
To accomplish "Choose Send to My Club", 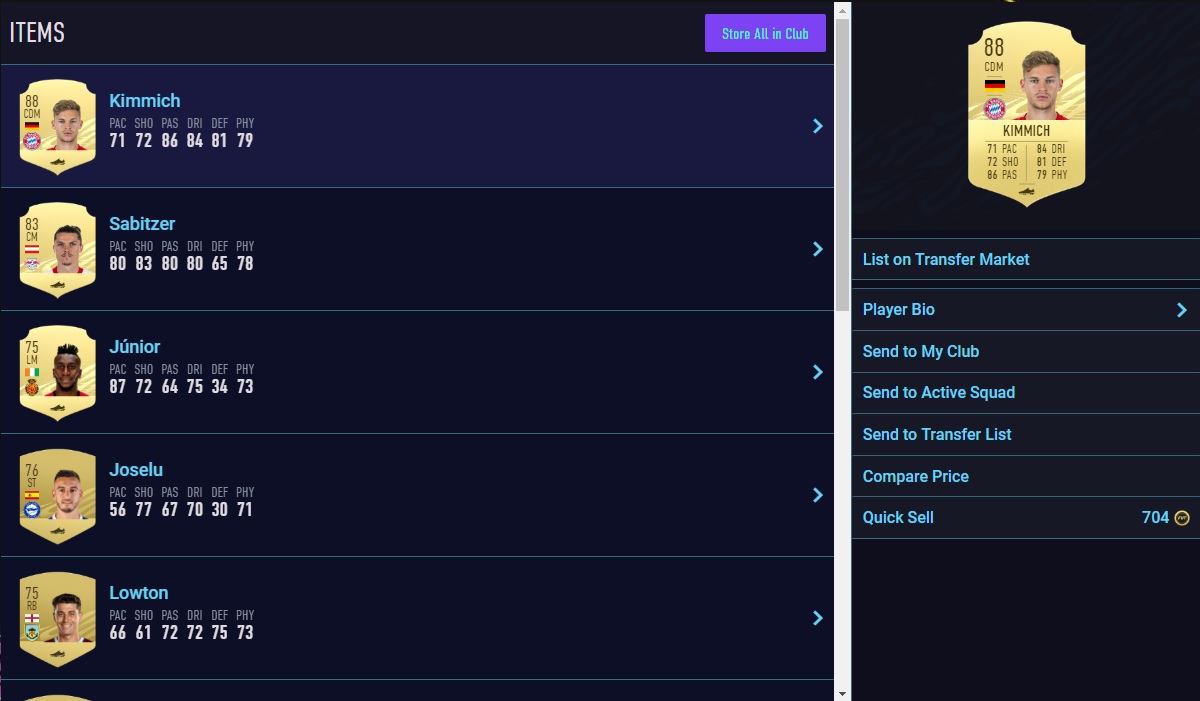I will [x=1026, y=352].
